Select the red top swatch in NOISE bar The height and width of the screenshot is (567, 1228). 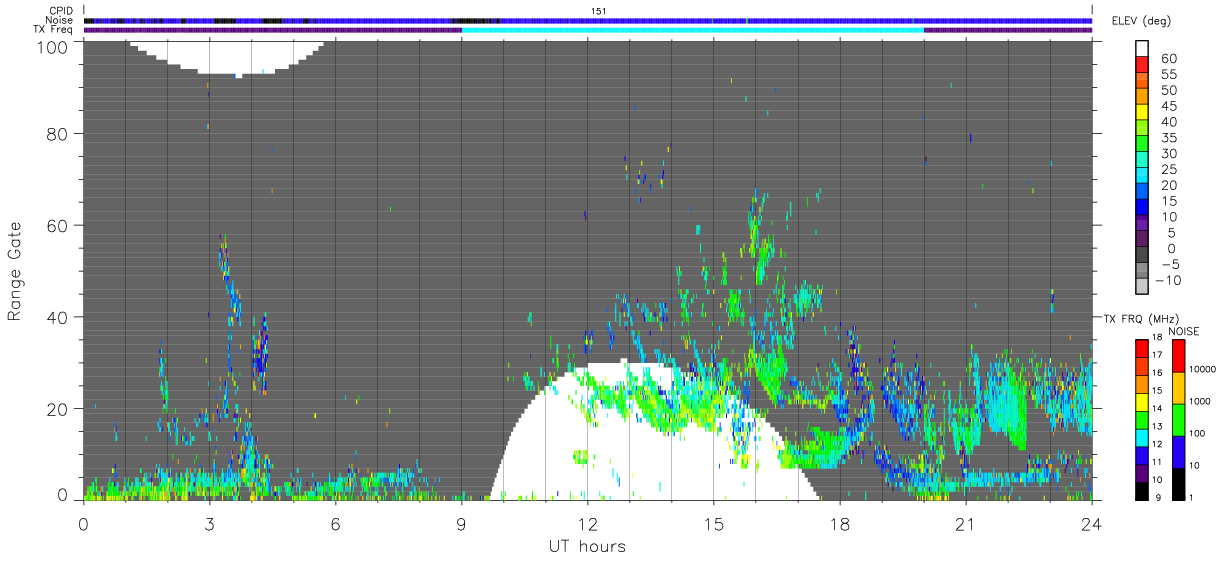coord(1176,356)
